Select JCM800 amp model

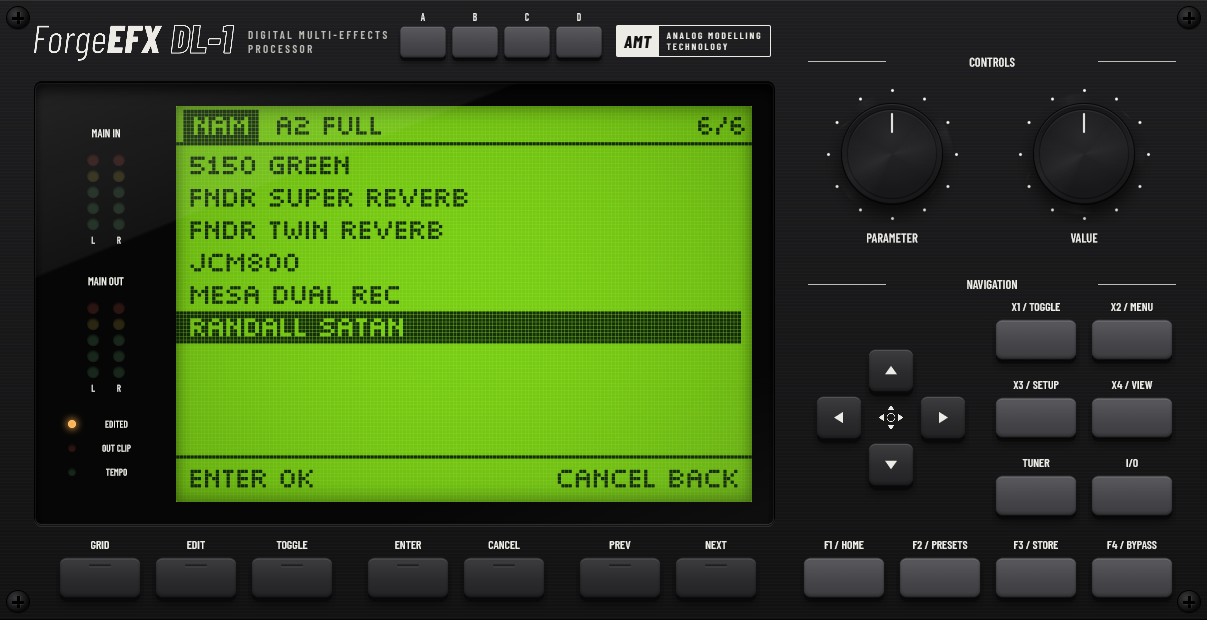tap(459, 263)
